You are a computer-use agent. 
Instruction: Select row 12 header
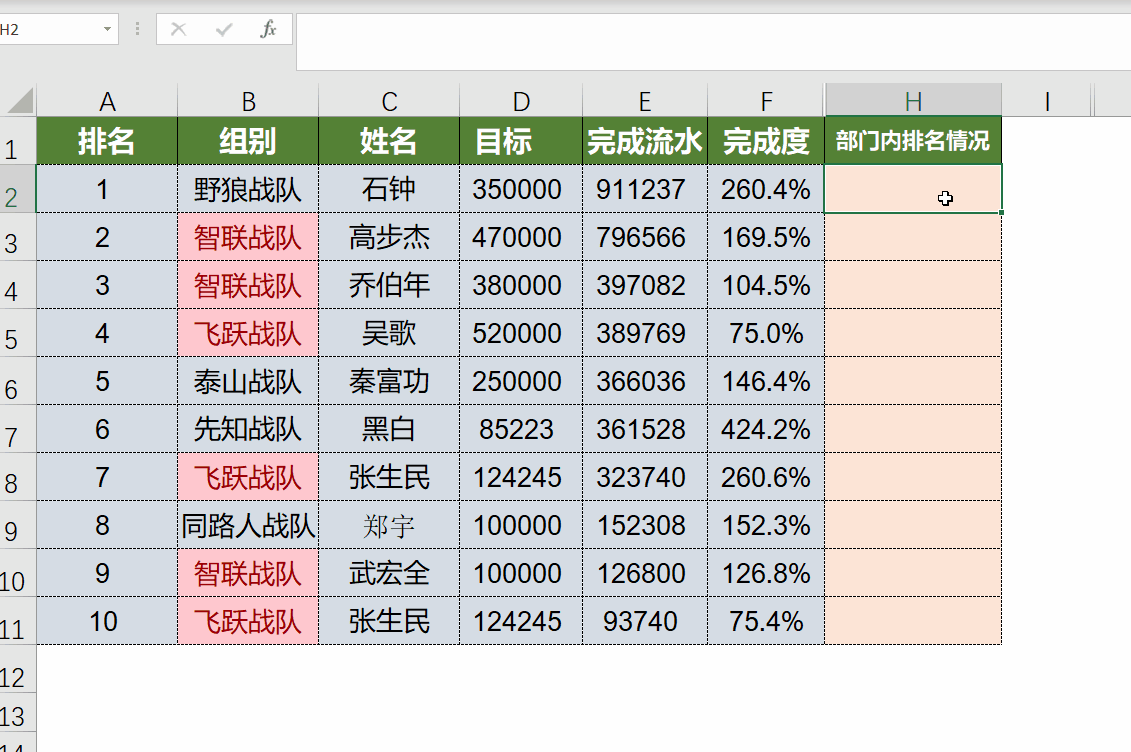18,669
